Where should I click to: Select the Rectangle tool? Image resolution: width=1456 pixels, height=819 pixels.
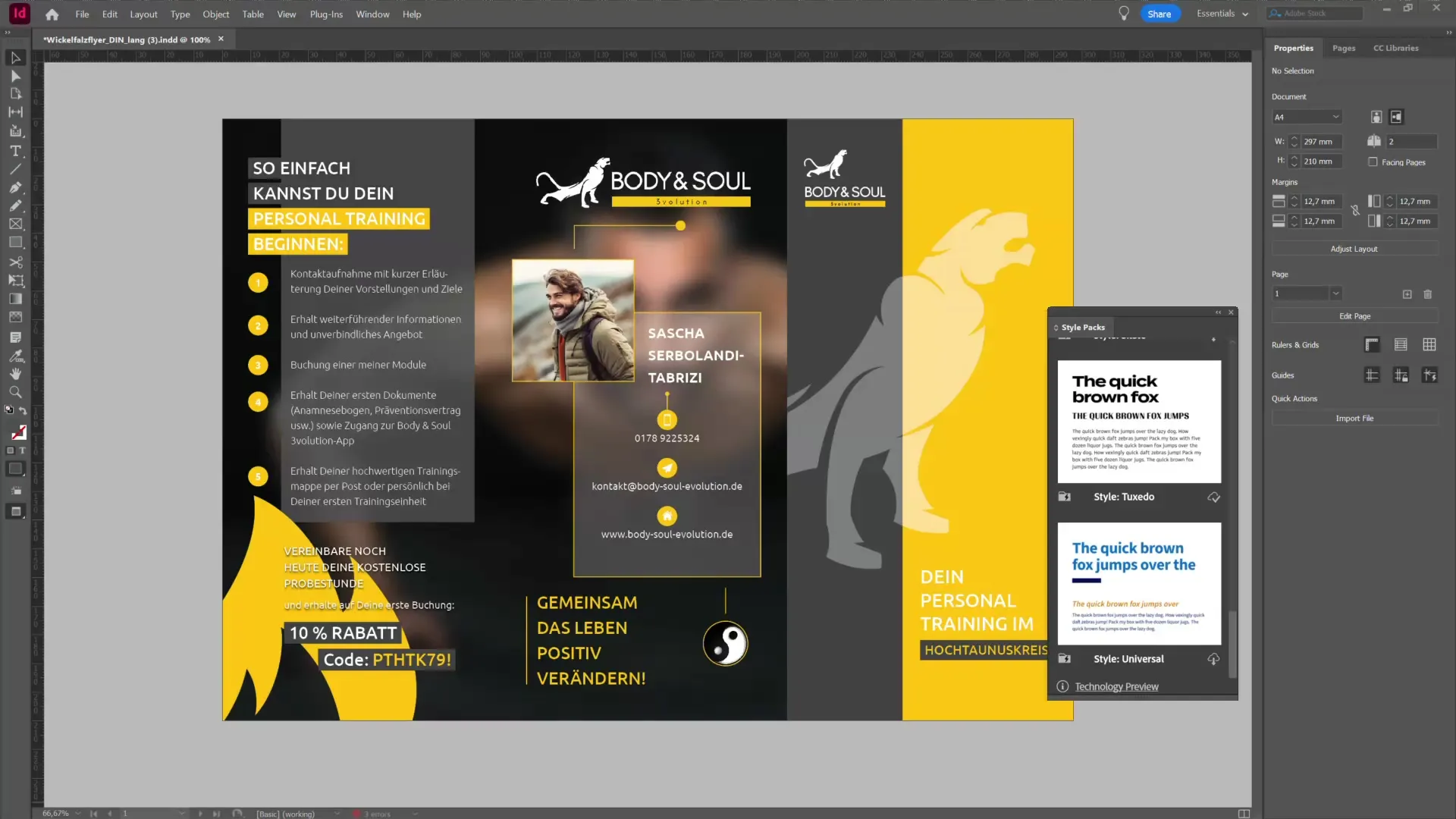(15, 243)
